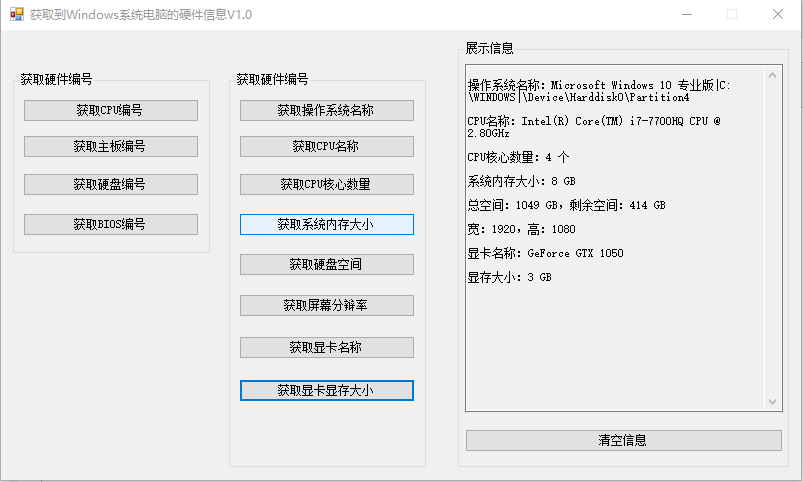Click the 获取主板编号 button

pos(111,146)
